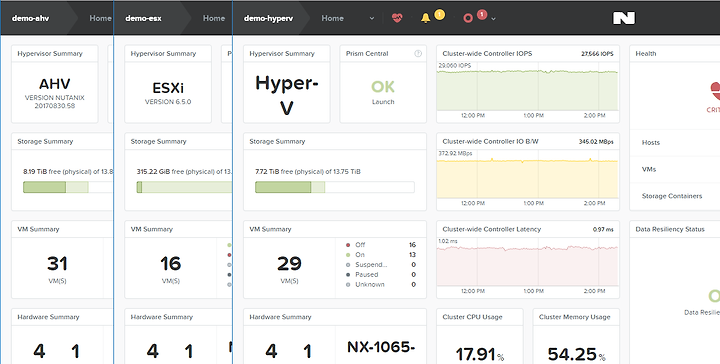Screen dimensions: 720x364
Task: Open Storage Containers row in Health widget
Action: coord(675,196)
